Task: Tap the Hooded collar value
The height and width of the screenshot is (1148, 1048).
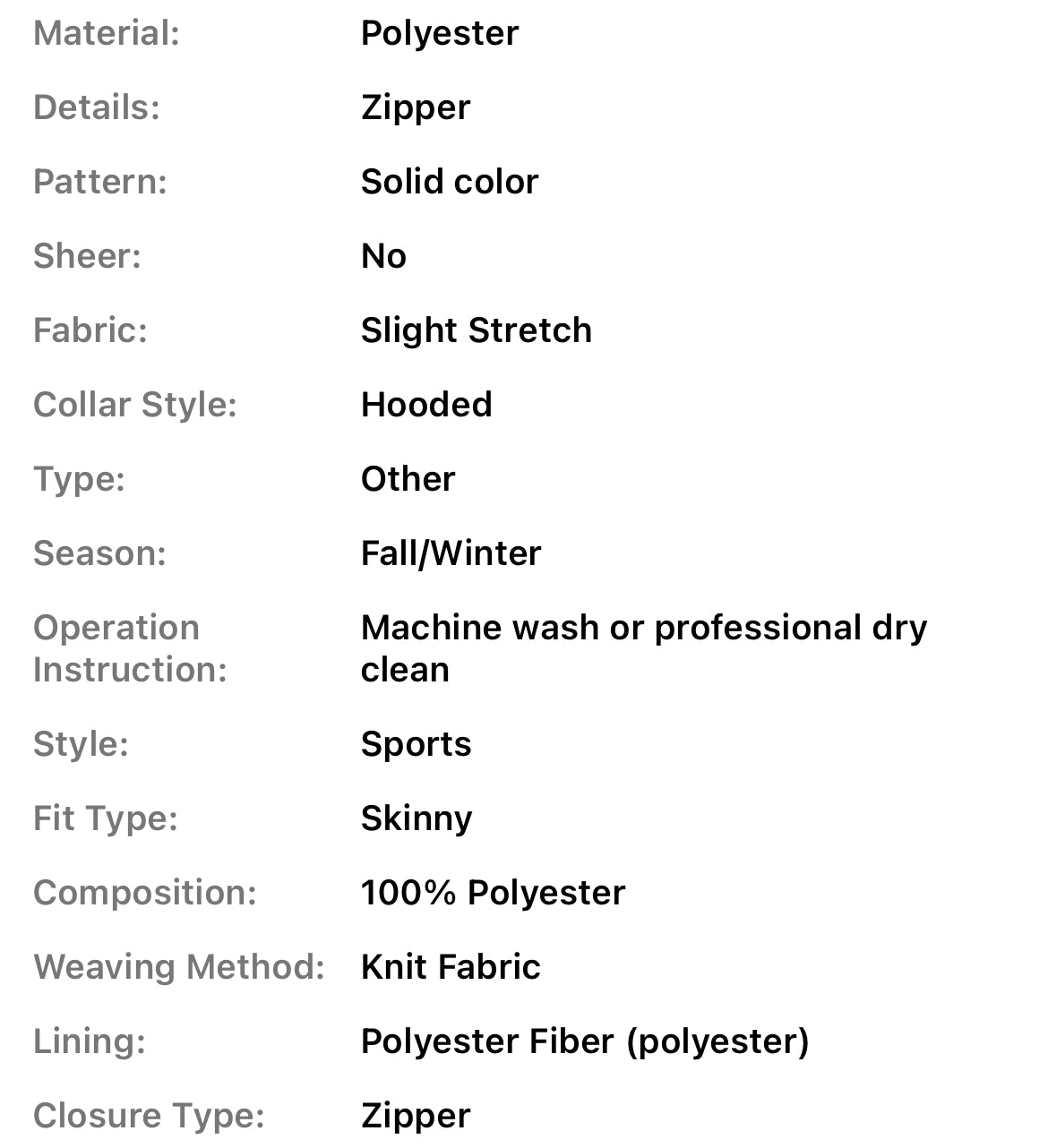Action: pos(426,406)
